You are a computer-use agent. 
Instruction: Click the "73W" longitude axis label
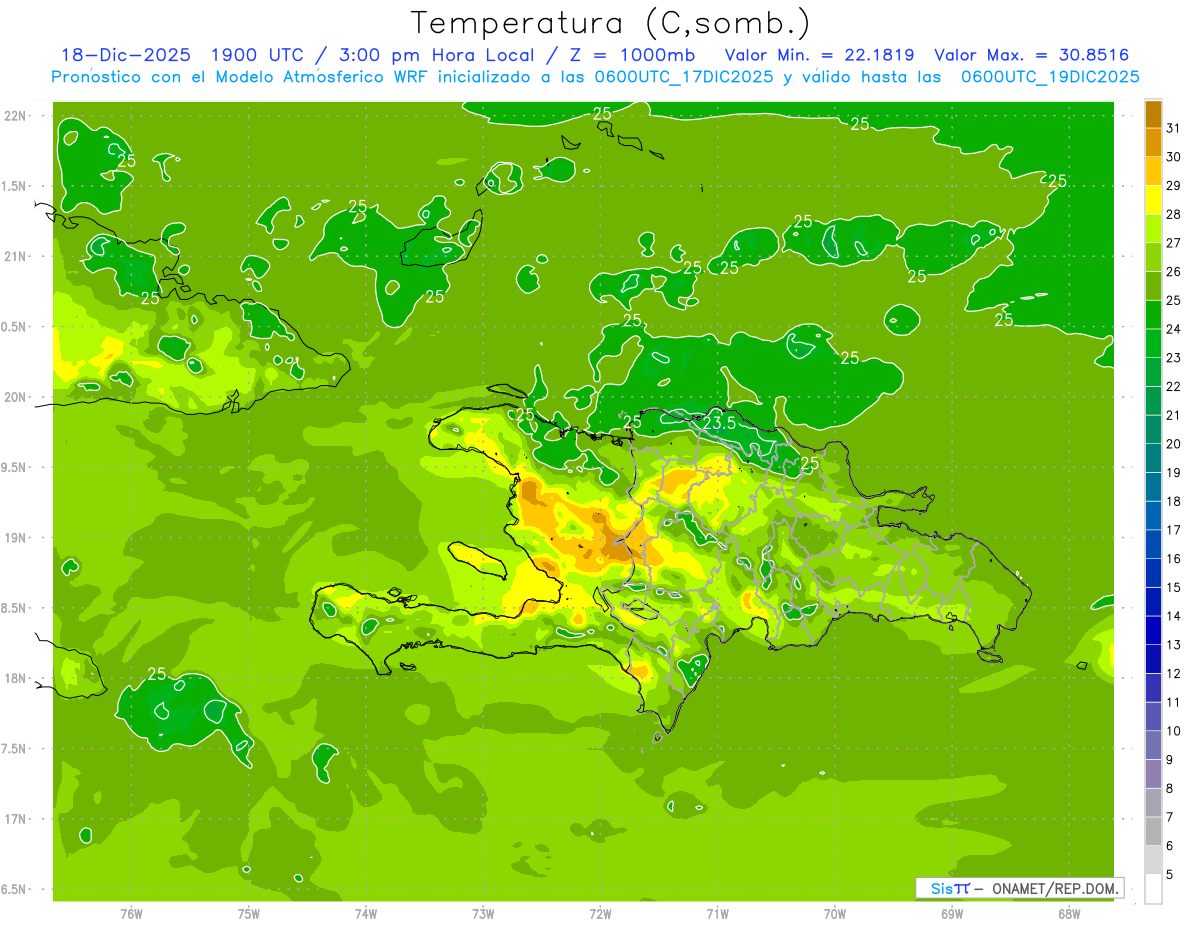[x=483, y=914]
